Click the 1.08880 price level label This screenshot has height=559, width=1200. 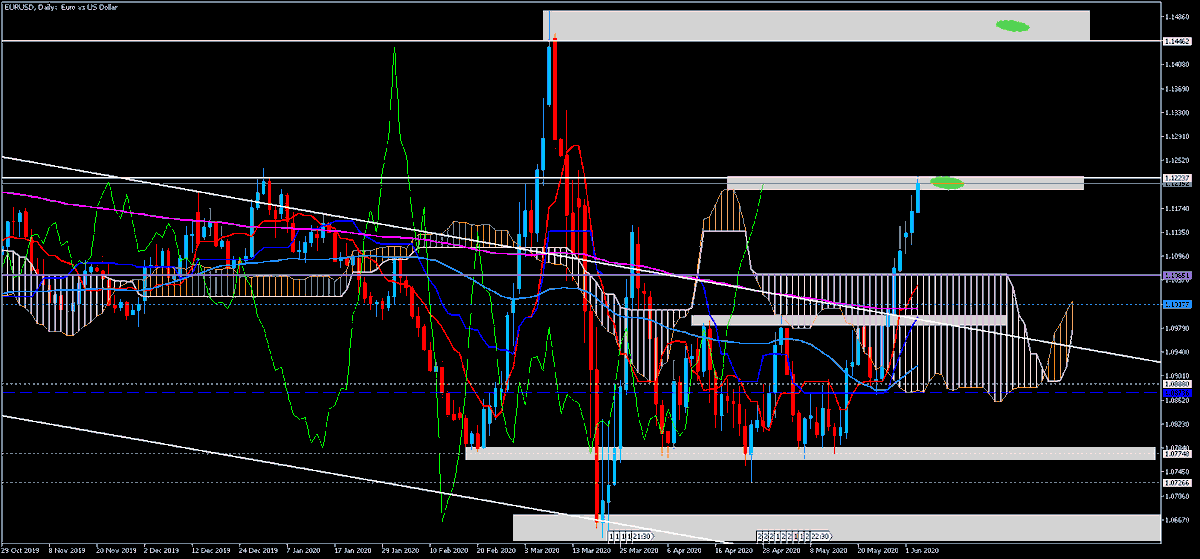(1177, 384)
